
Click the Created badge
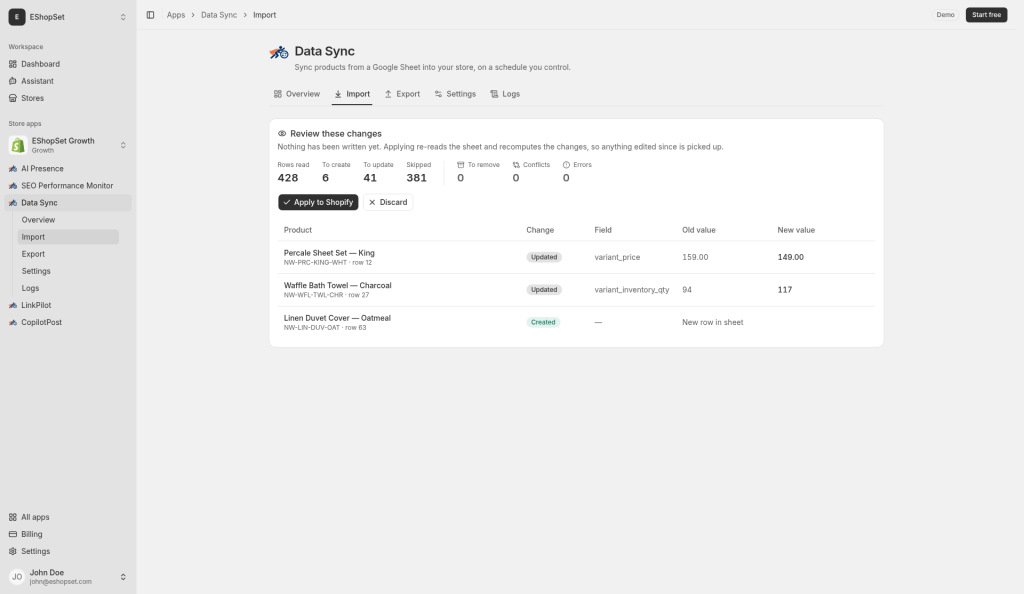pos(543,322)
